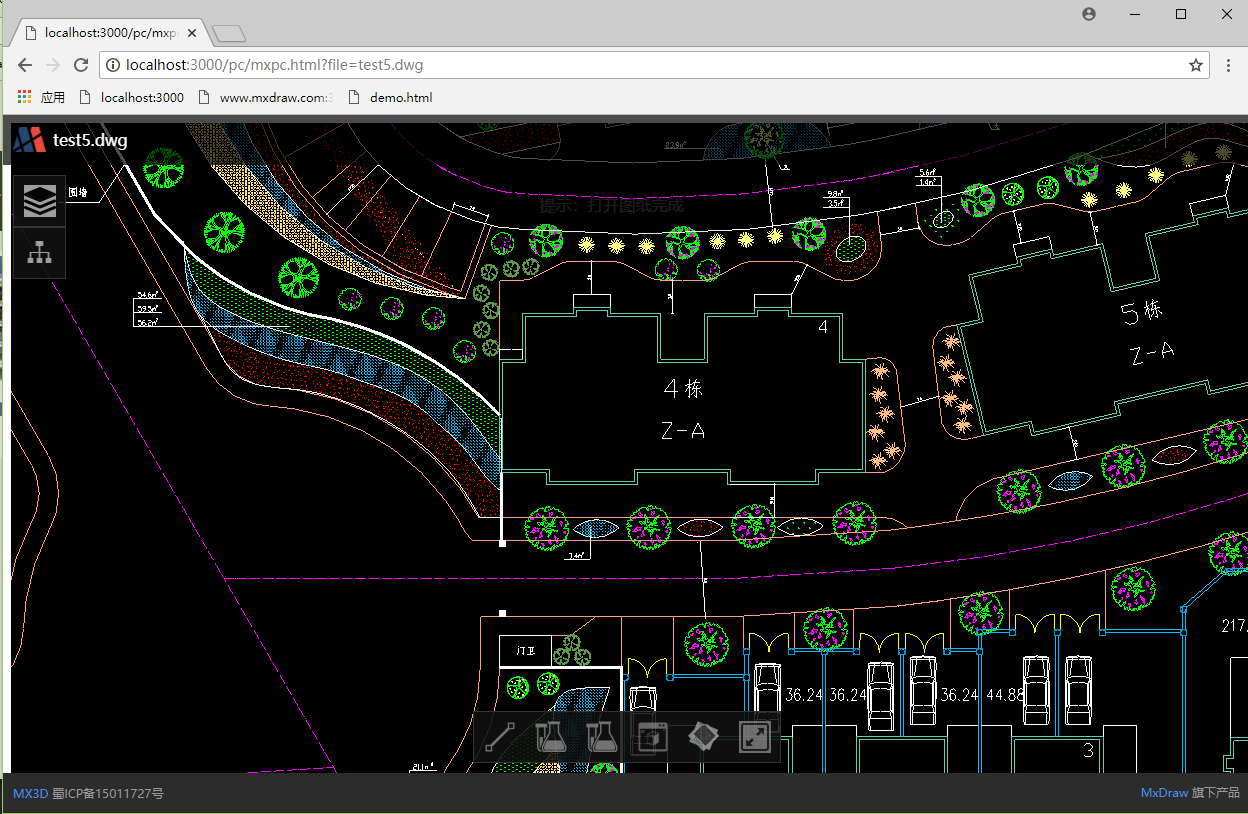The image size is (1248, 814).
Task: Open a new tab with the blank tab button
Action: pos(229,34)
